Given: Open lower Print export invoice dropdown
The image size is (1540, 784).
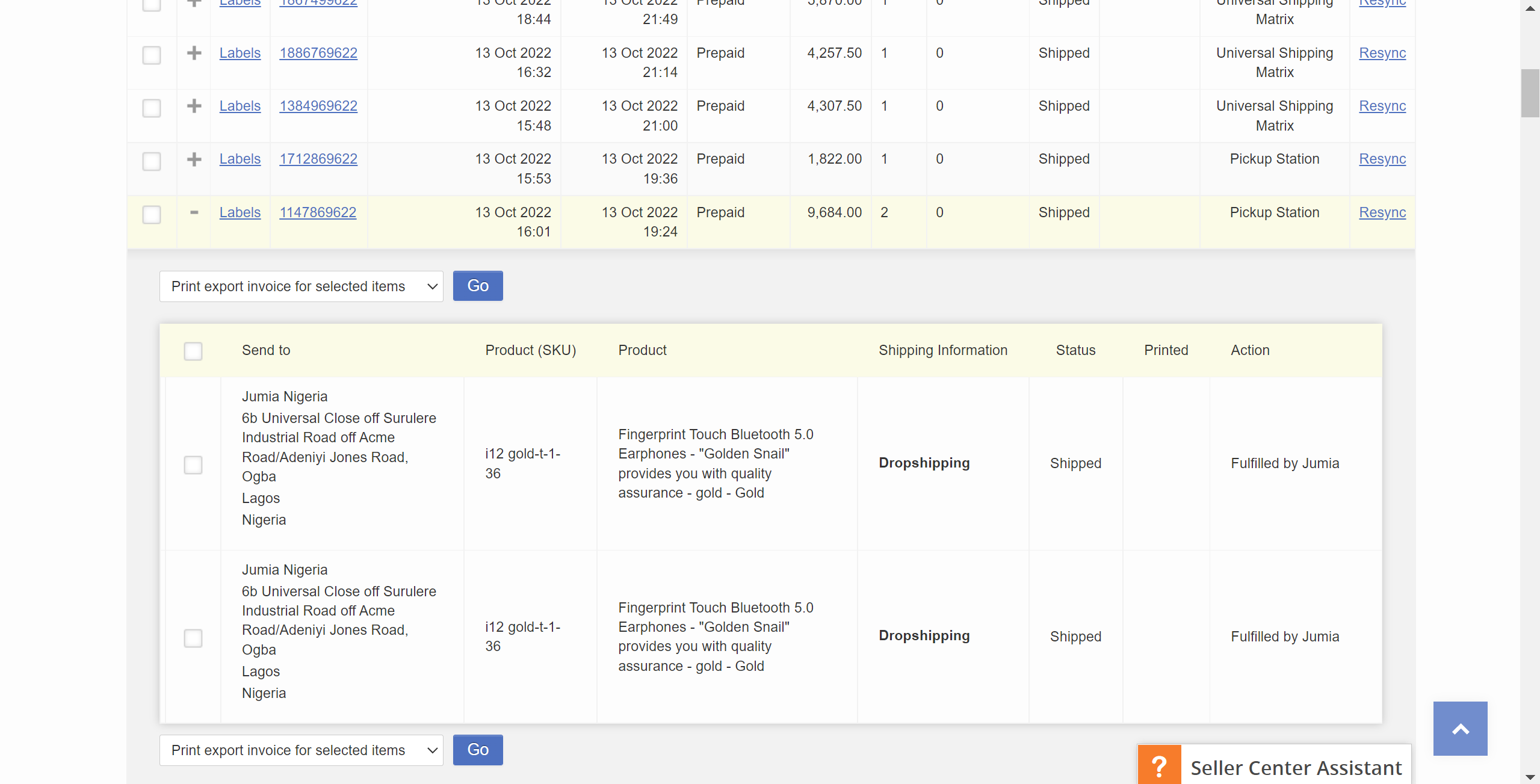Looking at the screenshot, I should tap(302, 750).
